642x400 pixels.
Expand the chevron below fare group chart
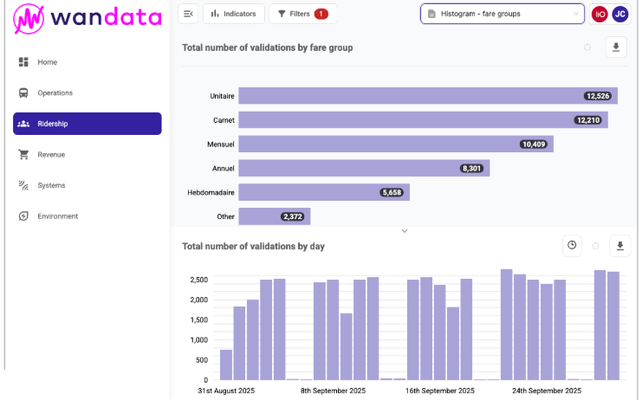click(x=404, y=231)
